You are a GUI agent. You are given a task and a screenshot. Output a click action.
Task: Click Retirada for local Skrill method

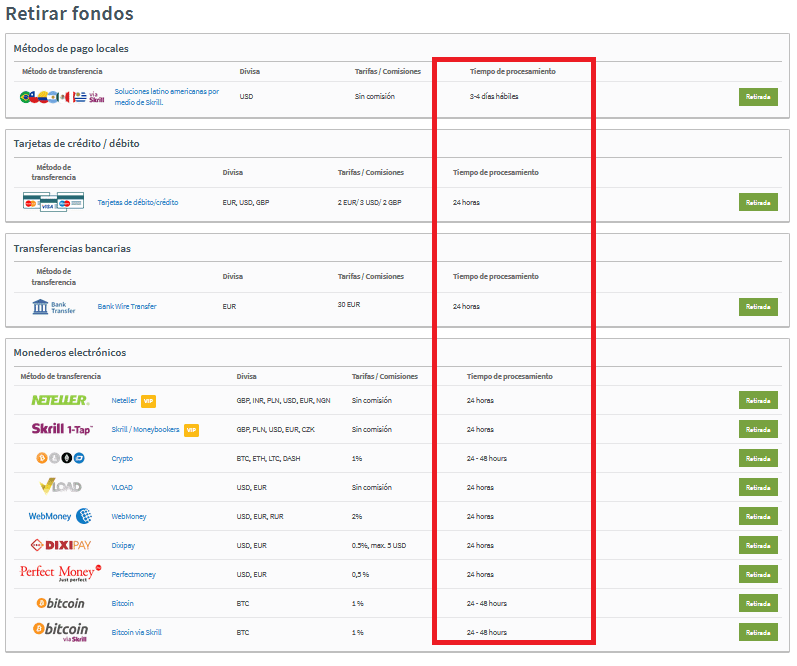pos(757,97)
